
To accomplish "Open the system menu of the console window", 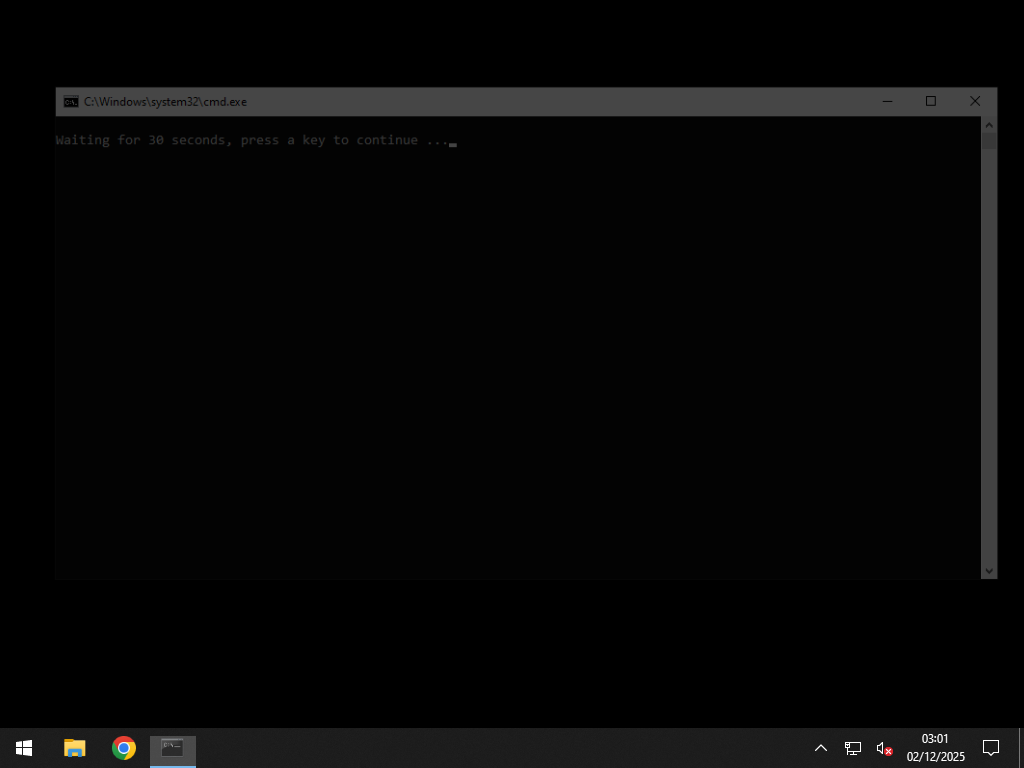I will pyautogui.click(x=70, y=101).
